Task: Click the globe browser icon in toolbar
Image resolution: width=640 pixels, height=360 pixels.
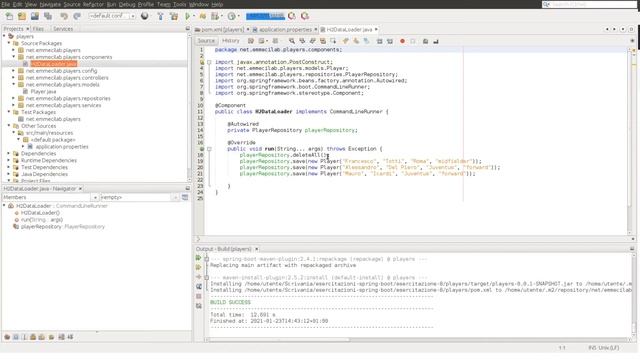Action: [x=144, y=16]
